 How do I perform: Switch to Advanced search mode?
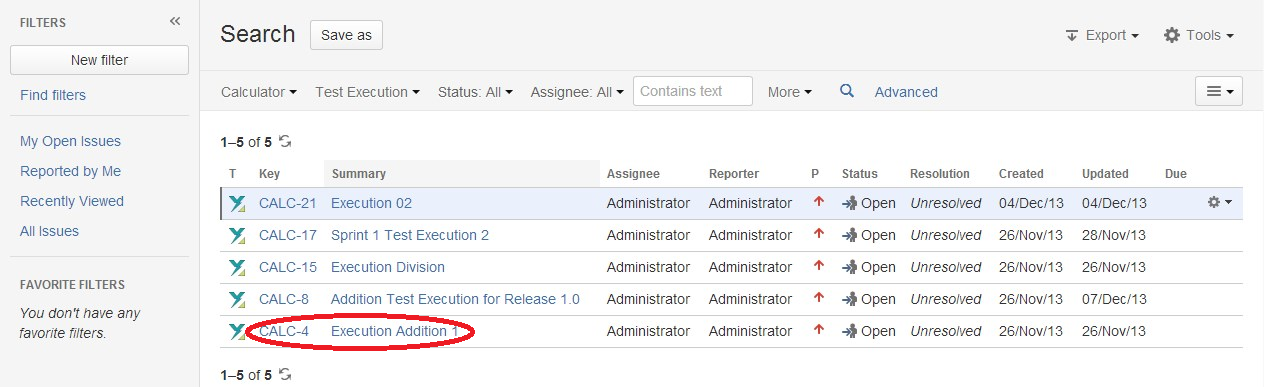(x=906, y=92)
